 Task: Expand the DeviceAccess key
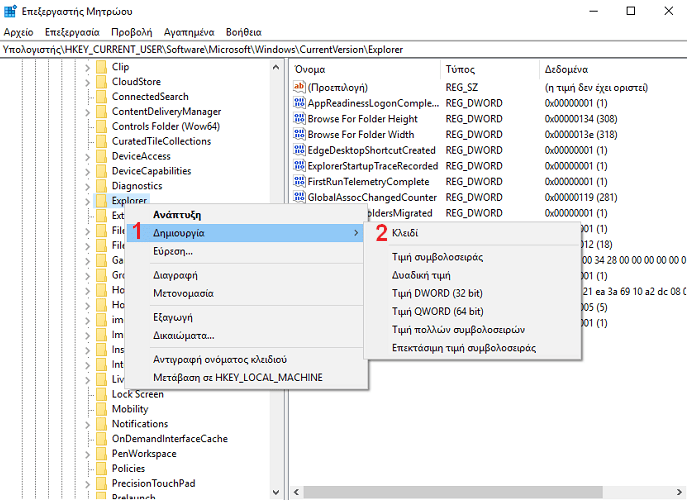click(87, 157)
